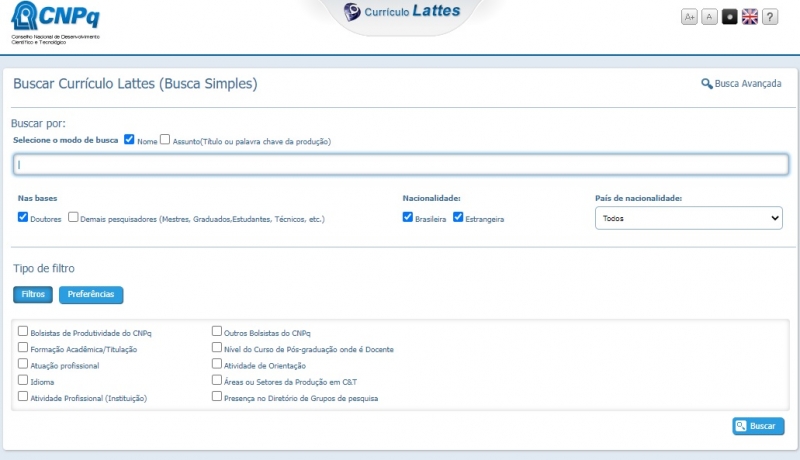Screen dimensions: 800x460
Task: Uncheck the Doutores checkbox
Action: (23, 217)
